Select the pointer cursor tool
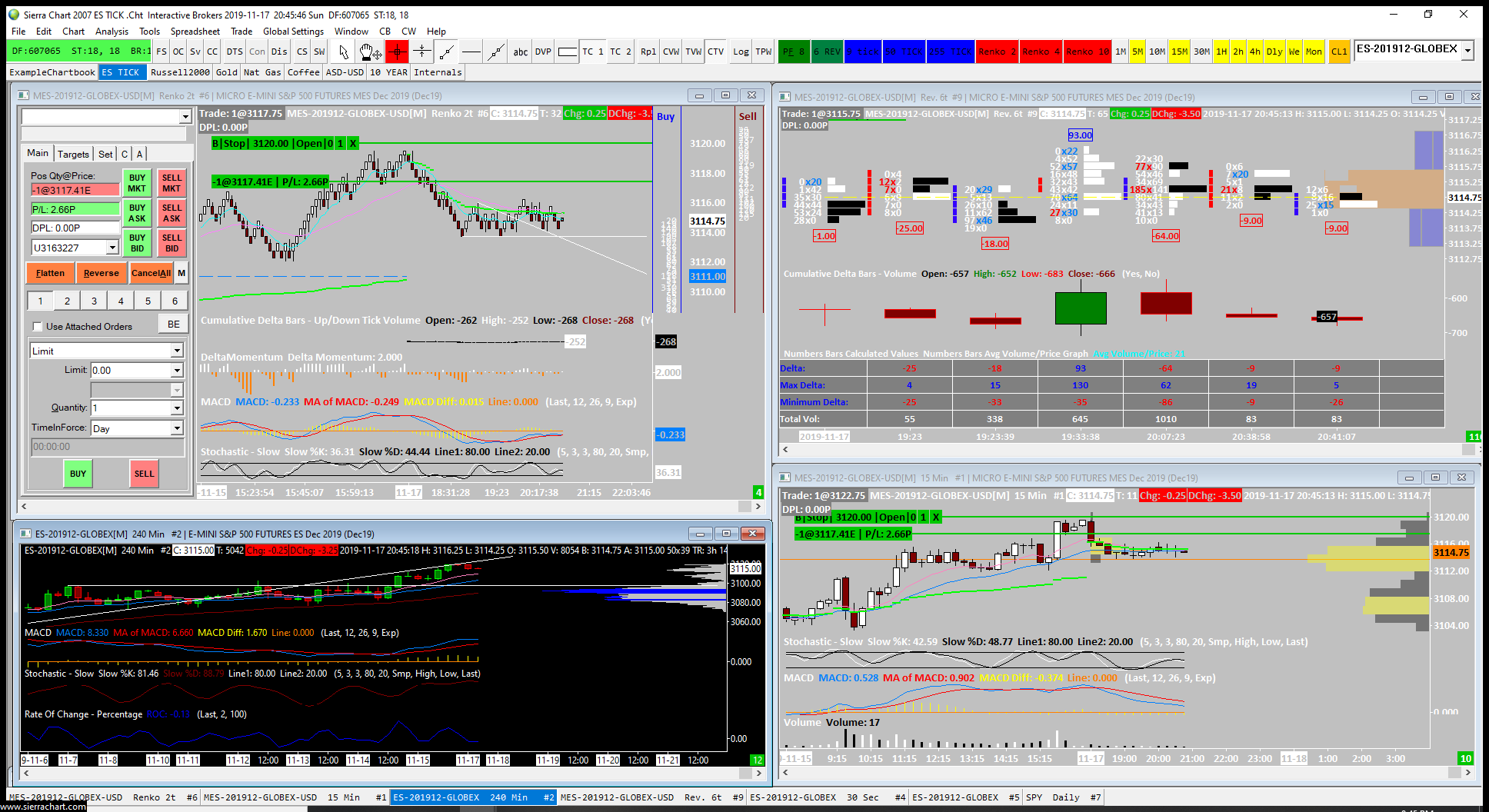The width and height of the screenshot is (1489, 812). (x=344, y=52)
